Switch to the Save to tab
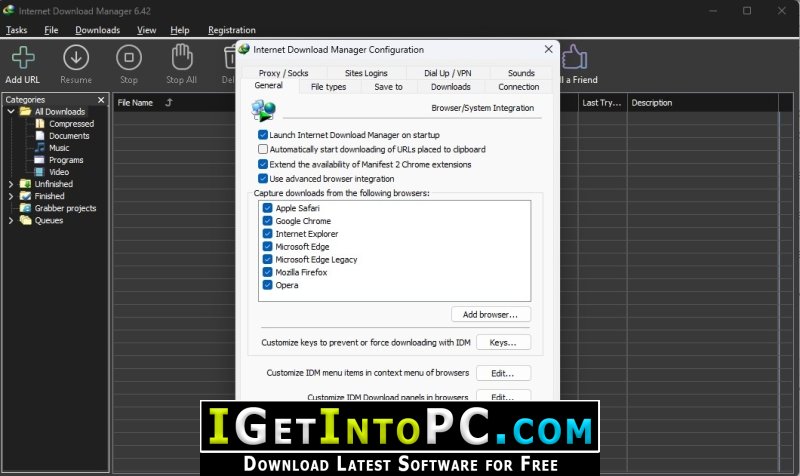This screenshot has width=800, height=476. pos(388,87)
